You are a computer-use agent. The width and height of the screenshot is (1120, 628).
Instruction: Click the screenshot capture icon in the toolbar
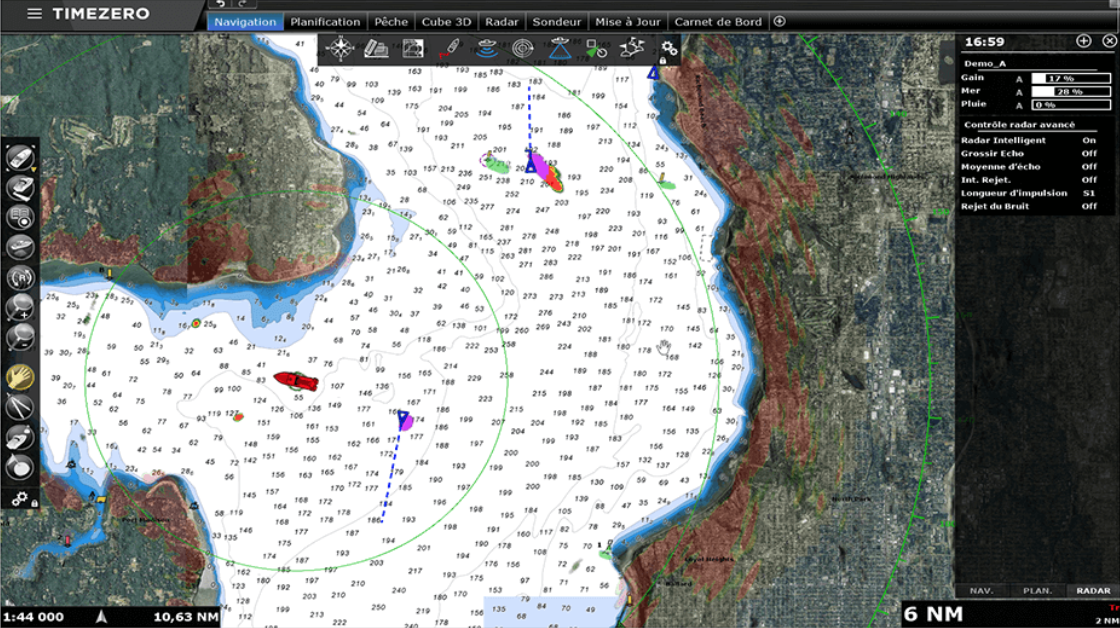point(413,47)
